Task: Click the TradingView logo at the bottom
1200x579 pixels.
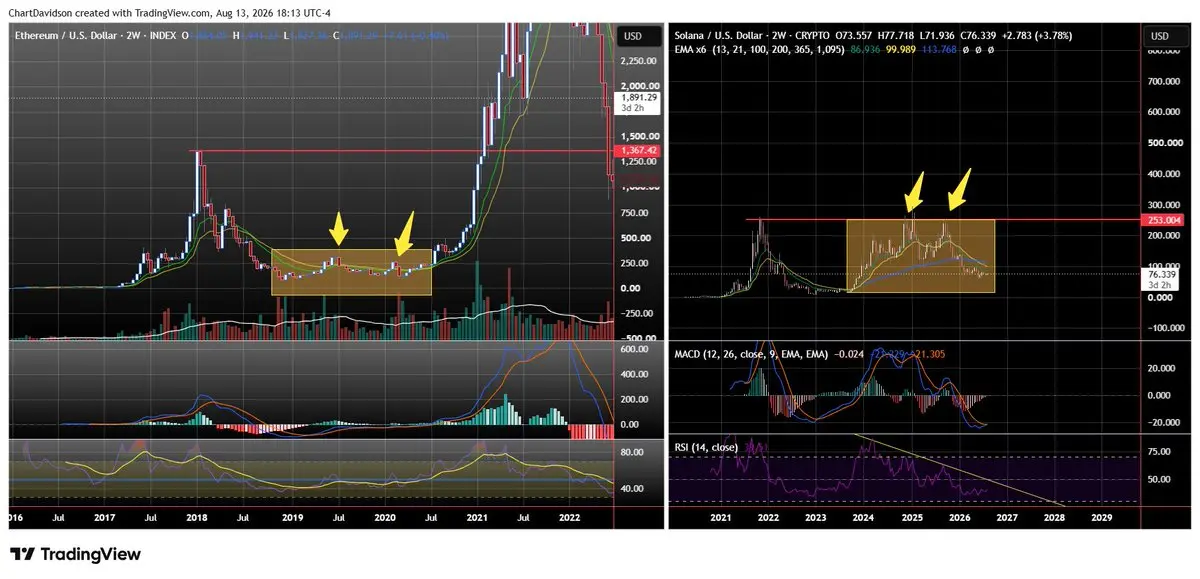Action: tap(75, 554)
